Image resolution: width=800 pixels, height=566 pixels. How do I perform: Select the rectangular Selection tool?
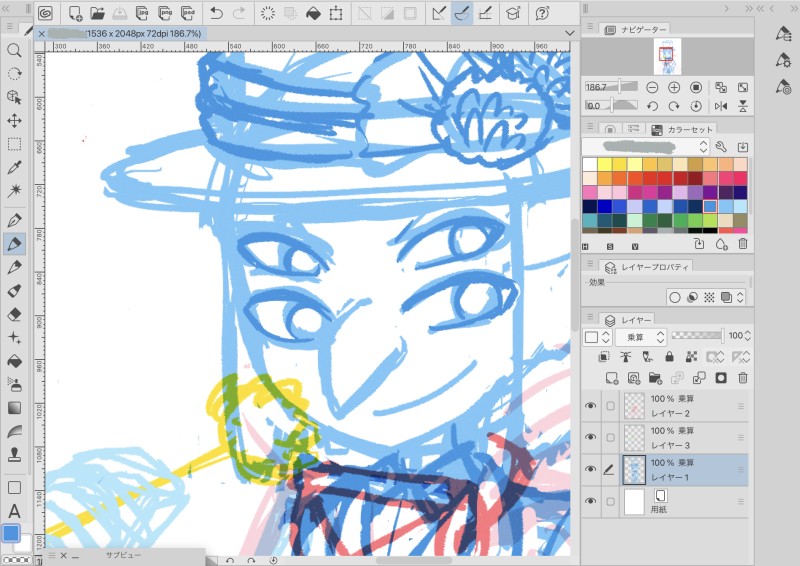pyautogui.click(x=14, y=145)
